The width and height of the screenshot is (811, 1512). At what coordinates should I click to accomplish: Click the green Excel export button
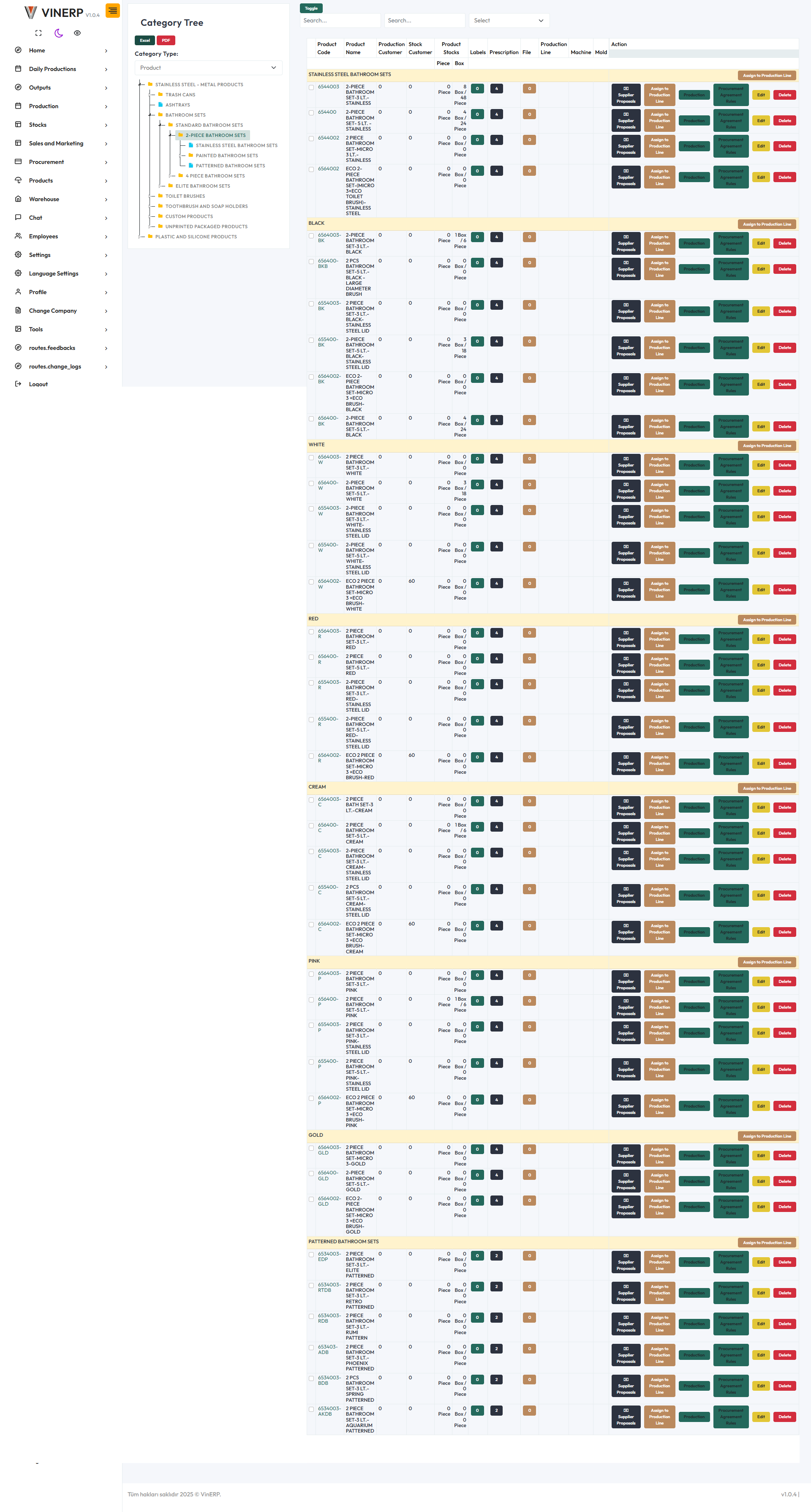coord(144,41)
